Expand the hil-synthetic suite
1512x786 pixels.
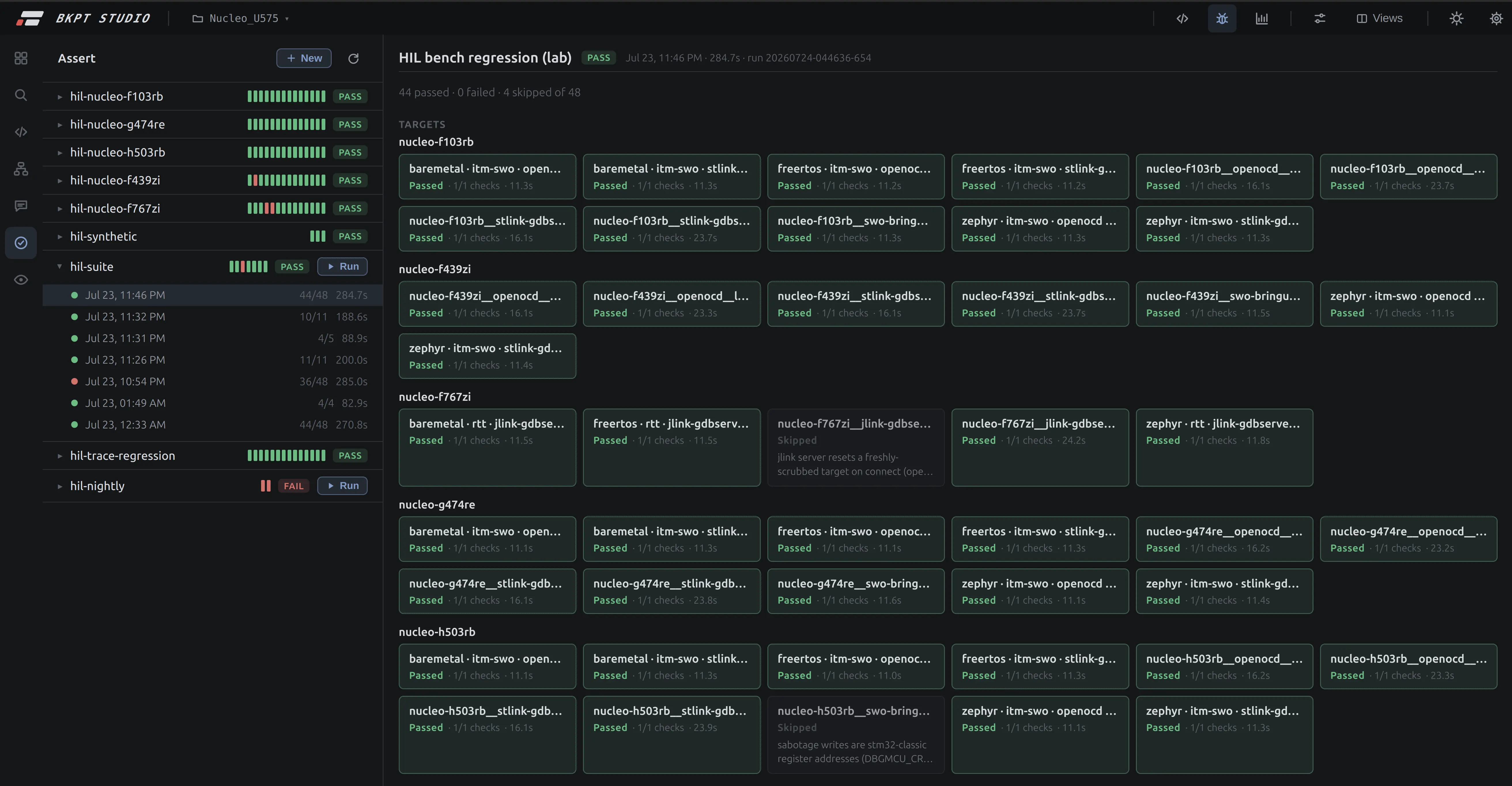click(x=60, y=237)
